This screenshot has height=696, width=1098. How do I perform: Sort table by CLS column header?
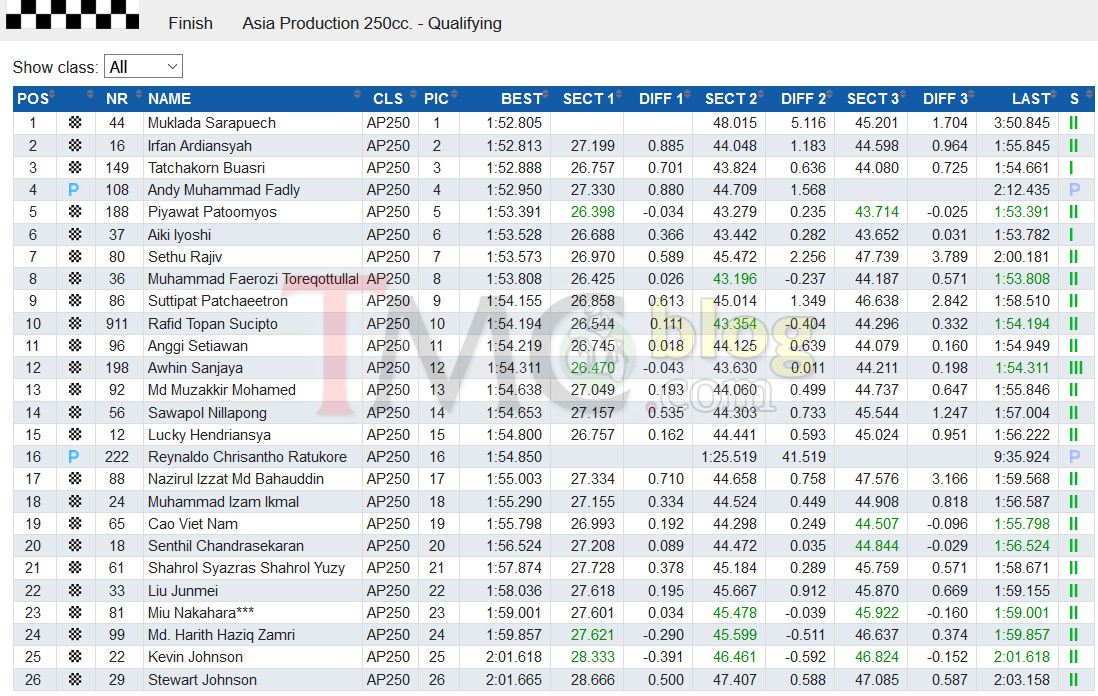[x=391, y=99]
